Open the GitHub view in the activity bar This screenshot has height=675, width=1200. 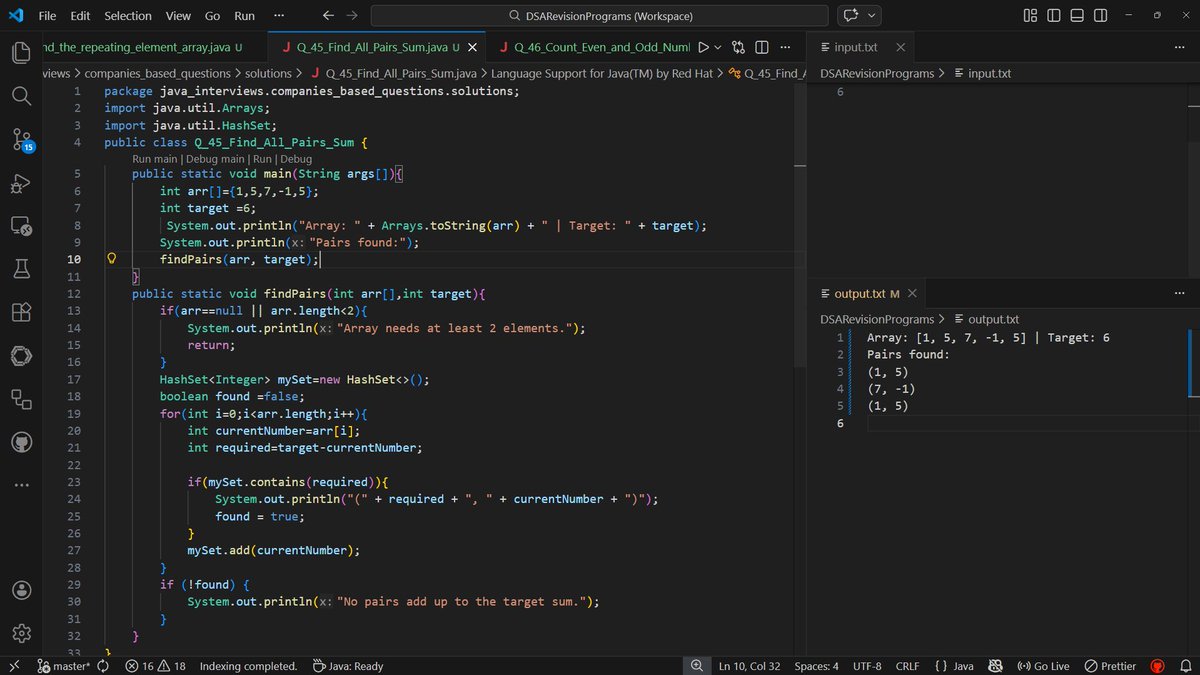coord(22,442)
